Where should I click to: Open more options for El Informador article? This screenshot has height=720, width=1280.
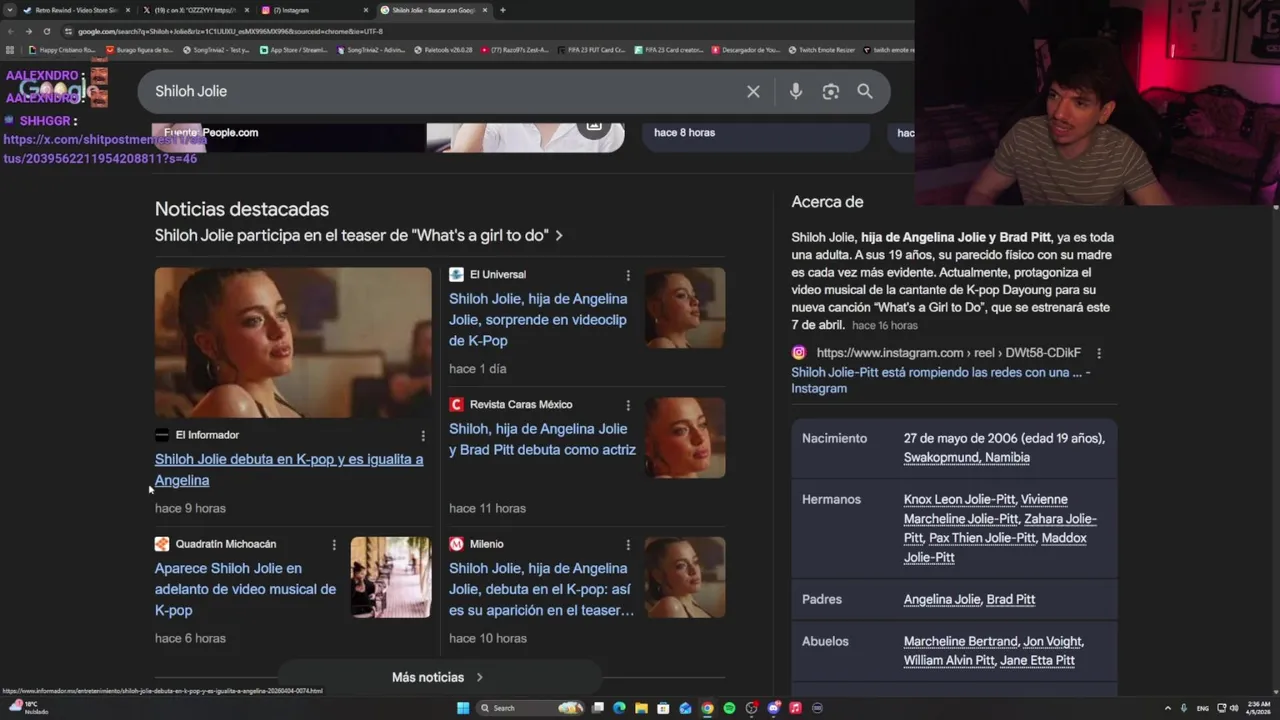point(423,436)
